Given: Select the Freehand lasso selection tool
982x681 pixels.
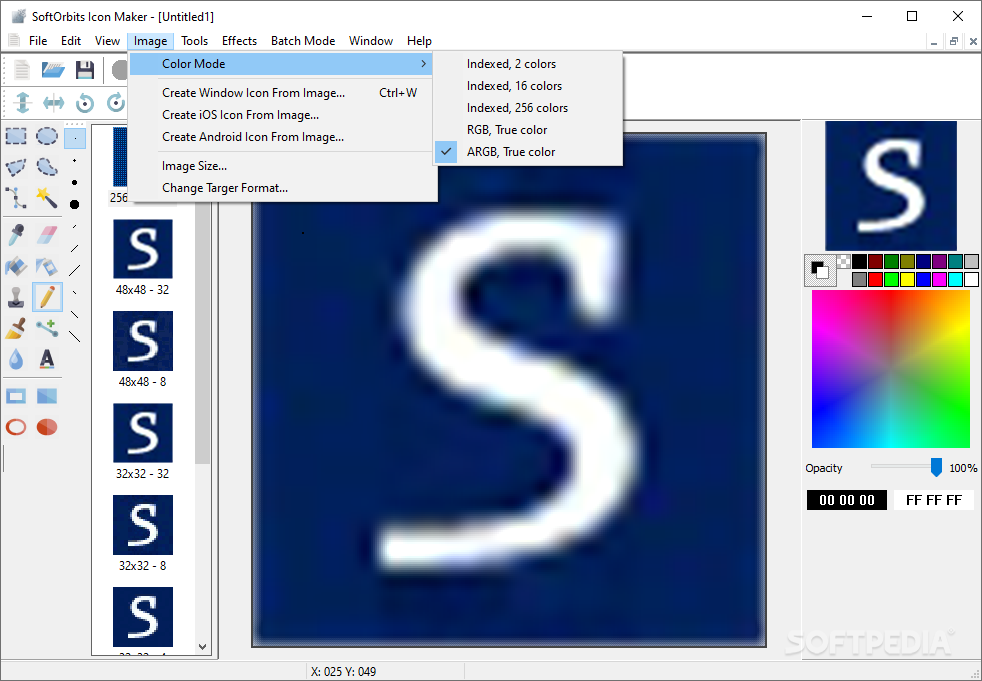Looking at the screenshot, I should [47, 167].
